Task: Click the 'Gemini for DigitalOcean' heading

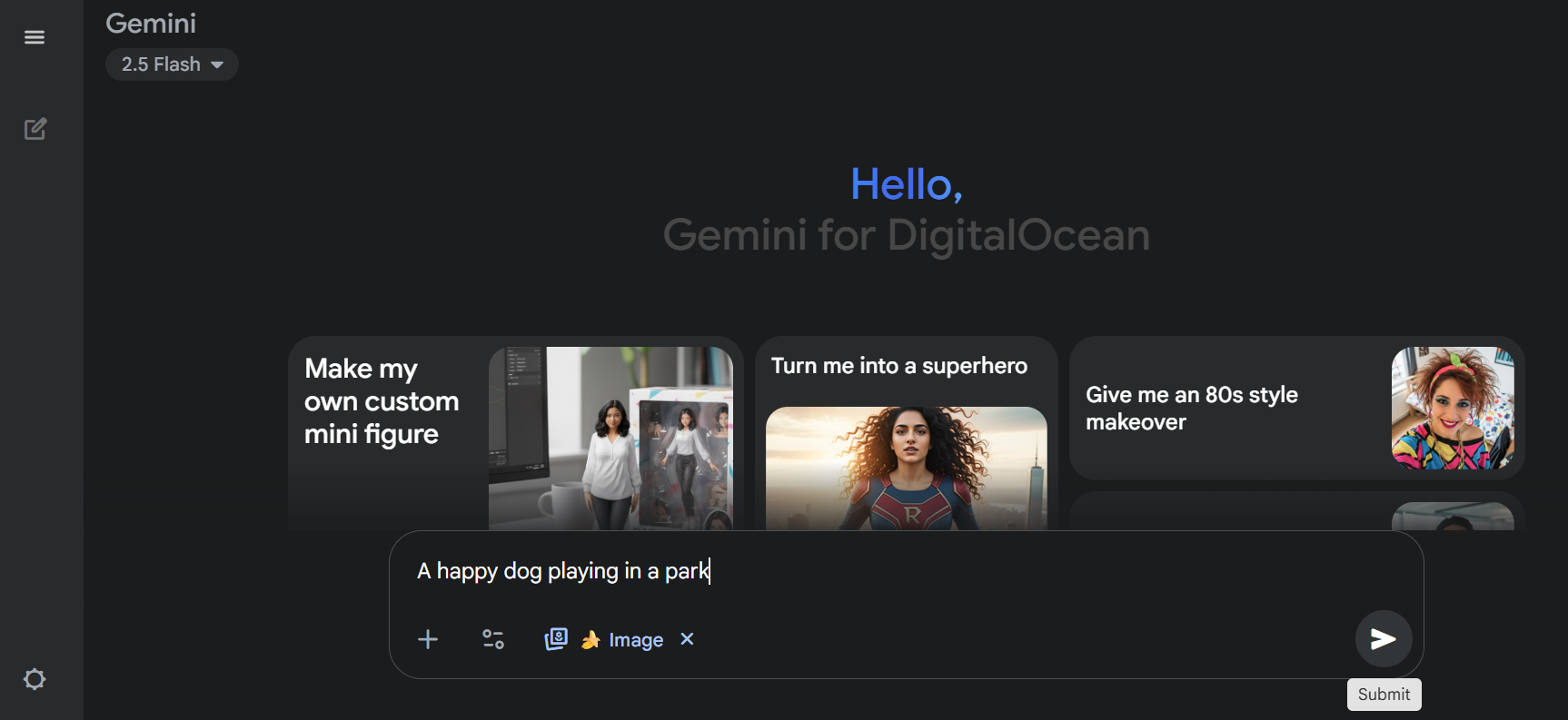Action: coord(907,235)
